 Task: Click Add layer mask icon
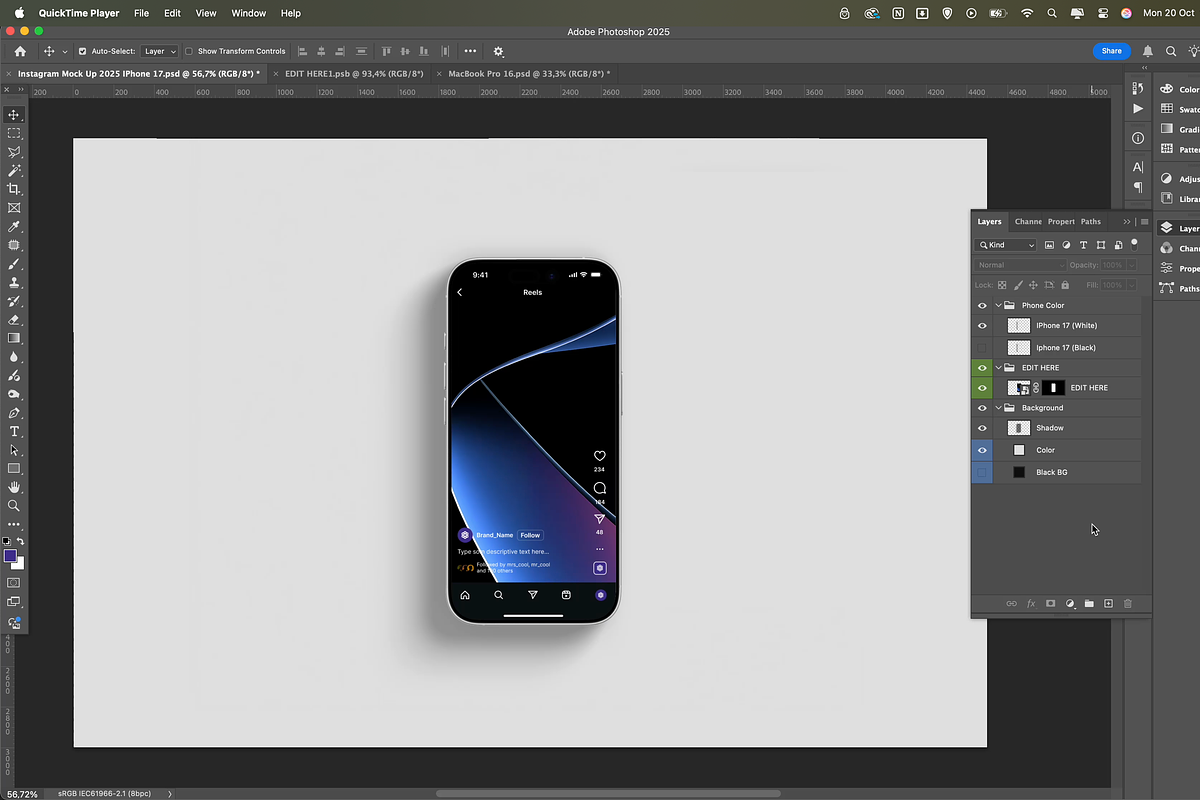coord(1050,604)
